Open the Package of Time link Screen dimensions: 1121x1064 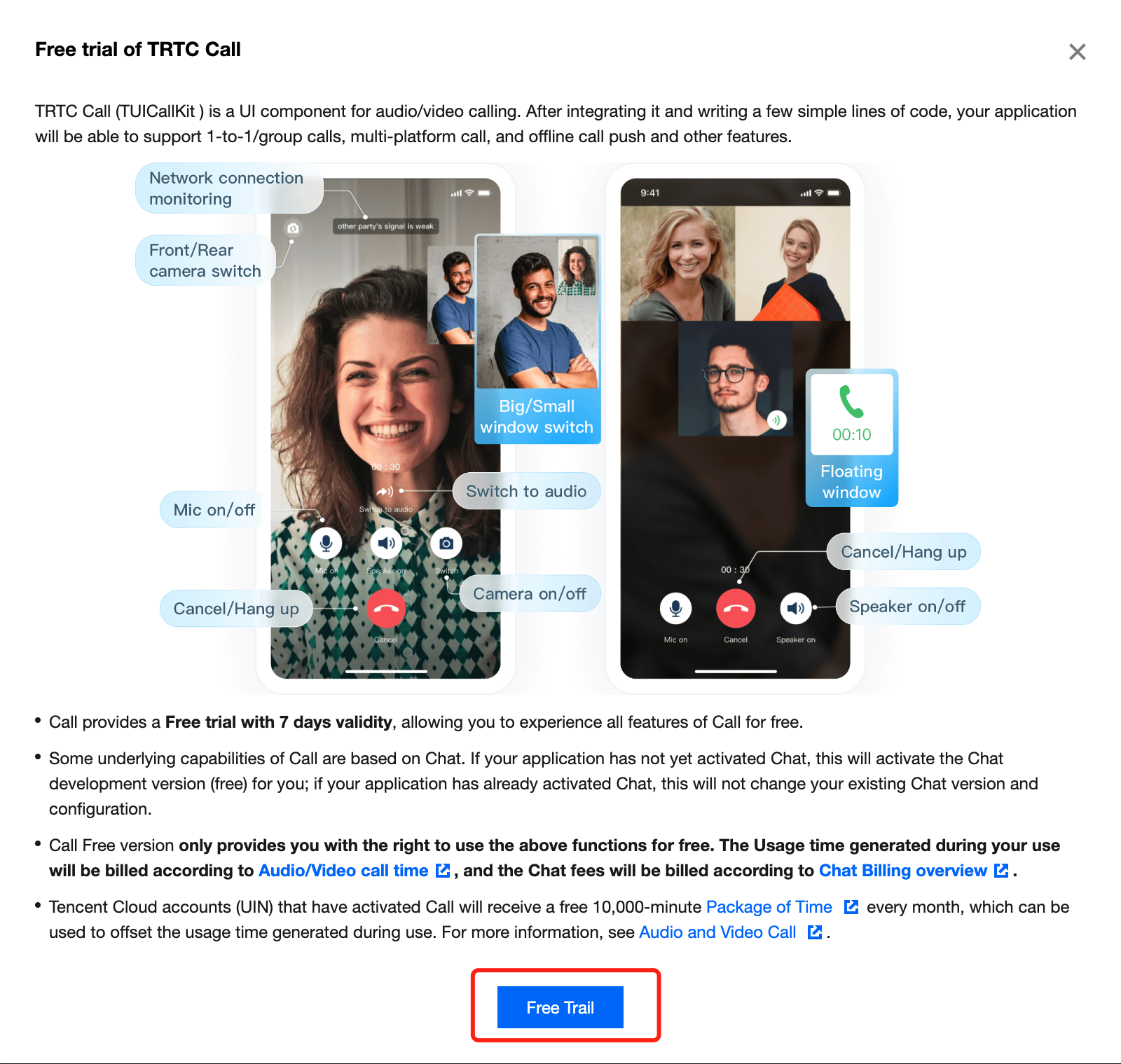(x=769, y=907)
